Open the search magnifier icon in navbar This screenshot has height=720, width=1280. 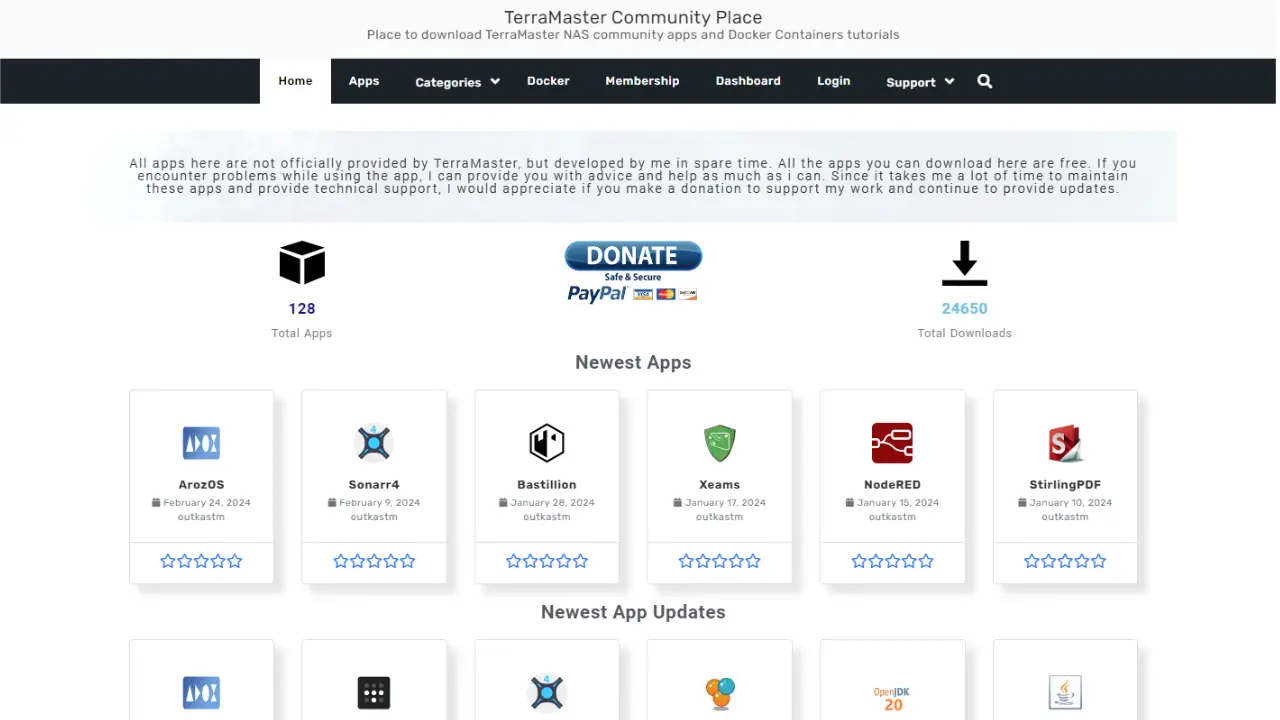coord(985,81)
